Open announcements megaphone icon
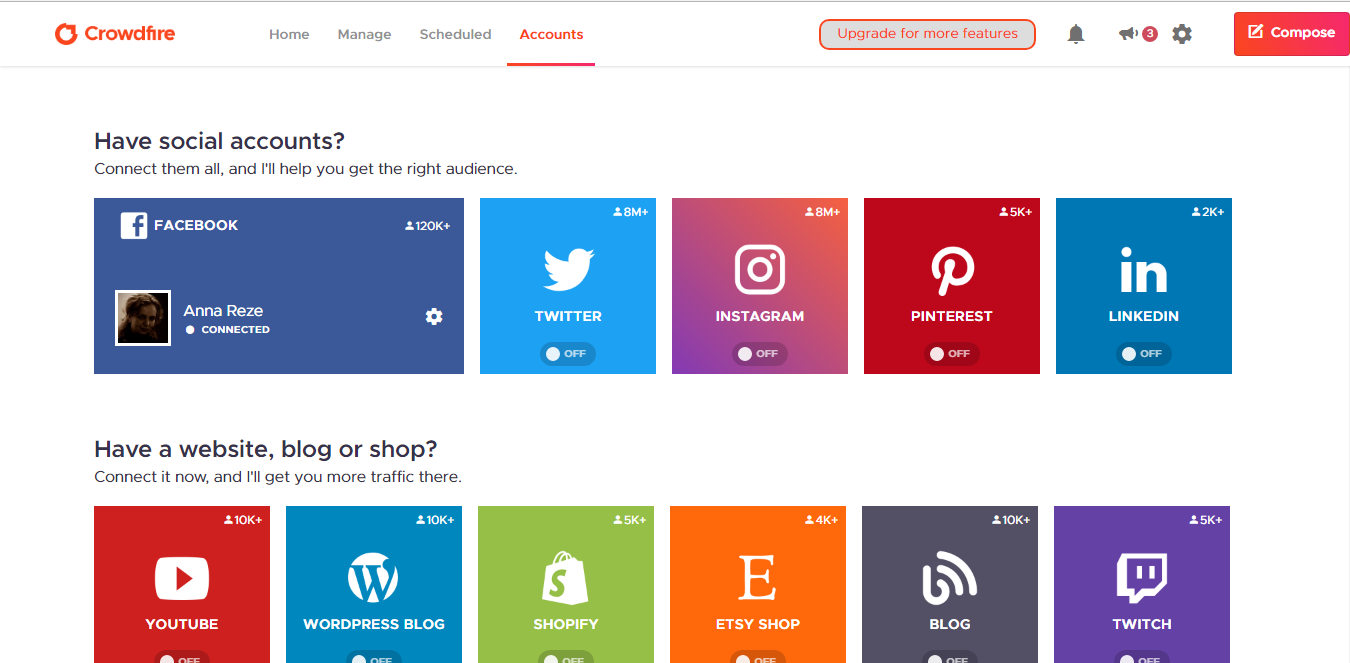 1128,34
